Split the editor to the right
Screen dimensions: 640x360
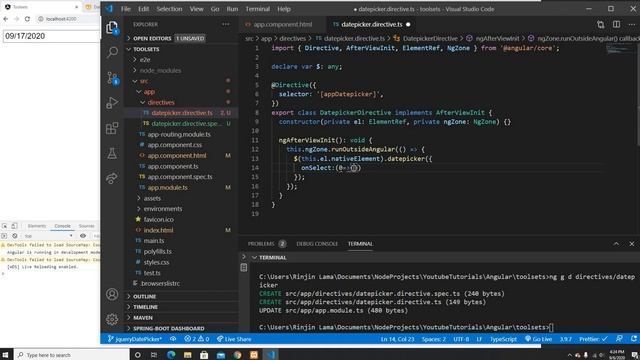pos(616,24)
